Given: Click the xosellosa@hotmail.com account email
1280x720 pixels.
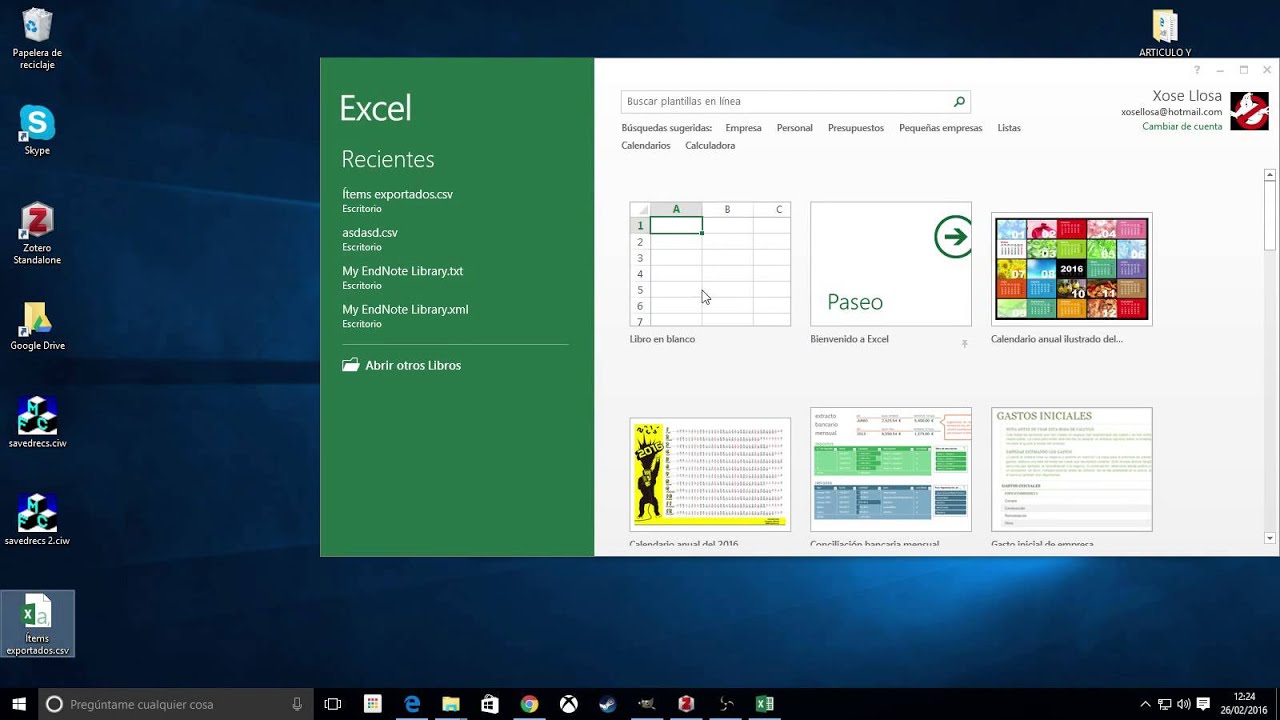Looking at the screenshot, I should (x=1171, y=112).
